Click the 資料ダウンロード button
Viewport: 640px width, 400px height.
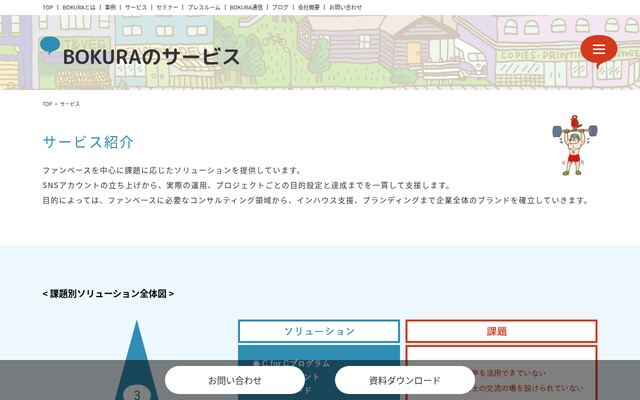coord(405,380)
